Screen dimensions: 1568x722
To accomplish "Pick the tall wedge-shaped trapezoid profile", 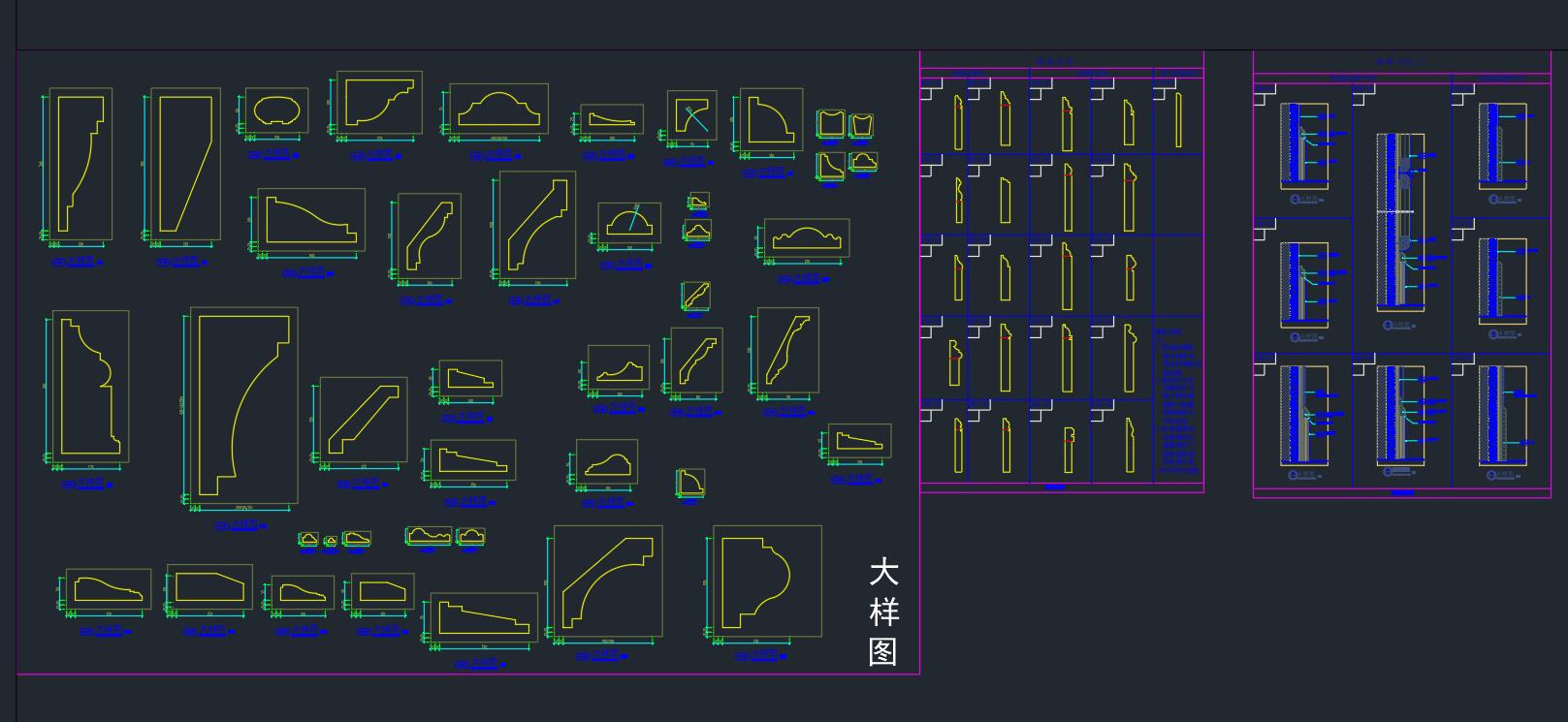I will (185, 163).
